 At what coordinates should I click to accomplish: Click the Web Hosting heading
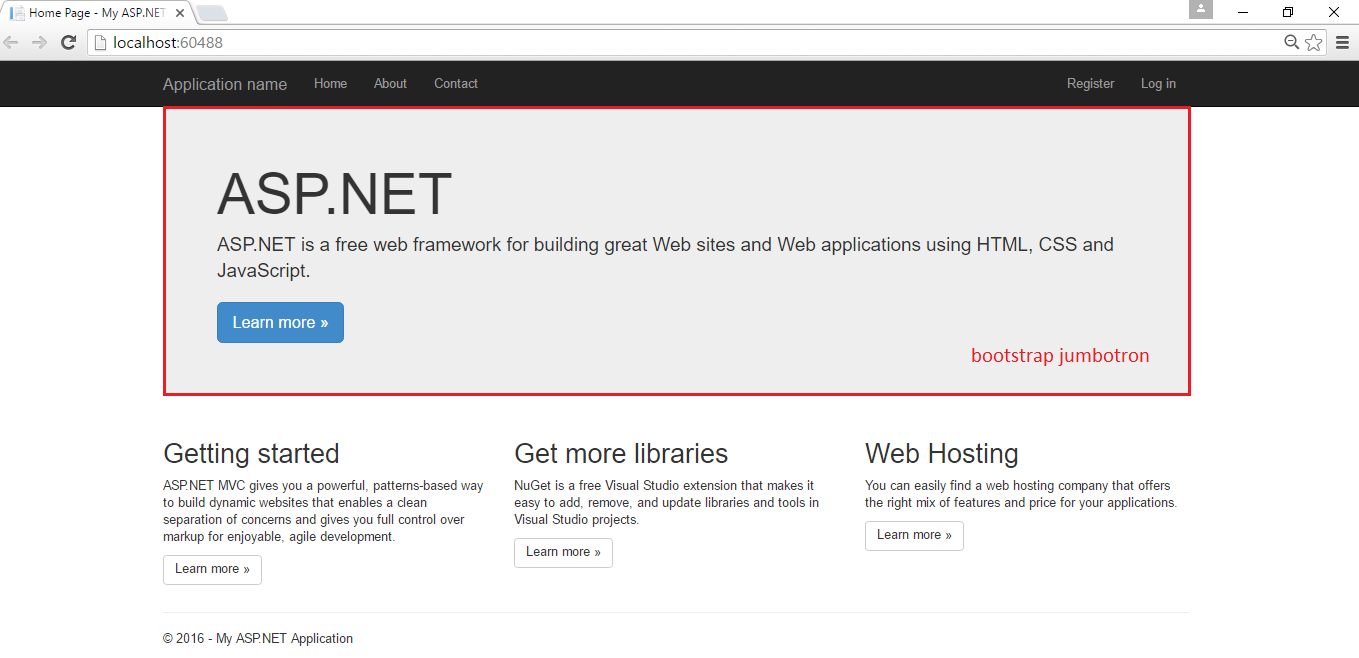942,453
